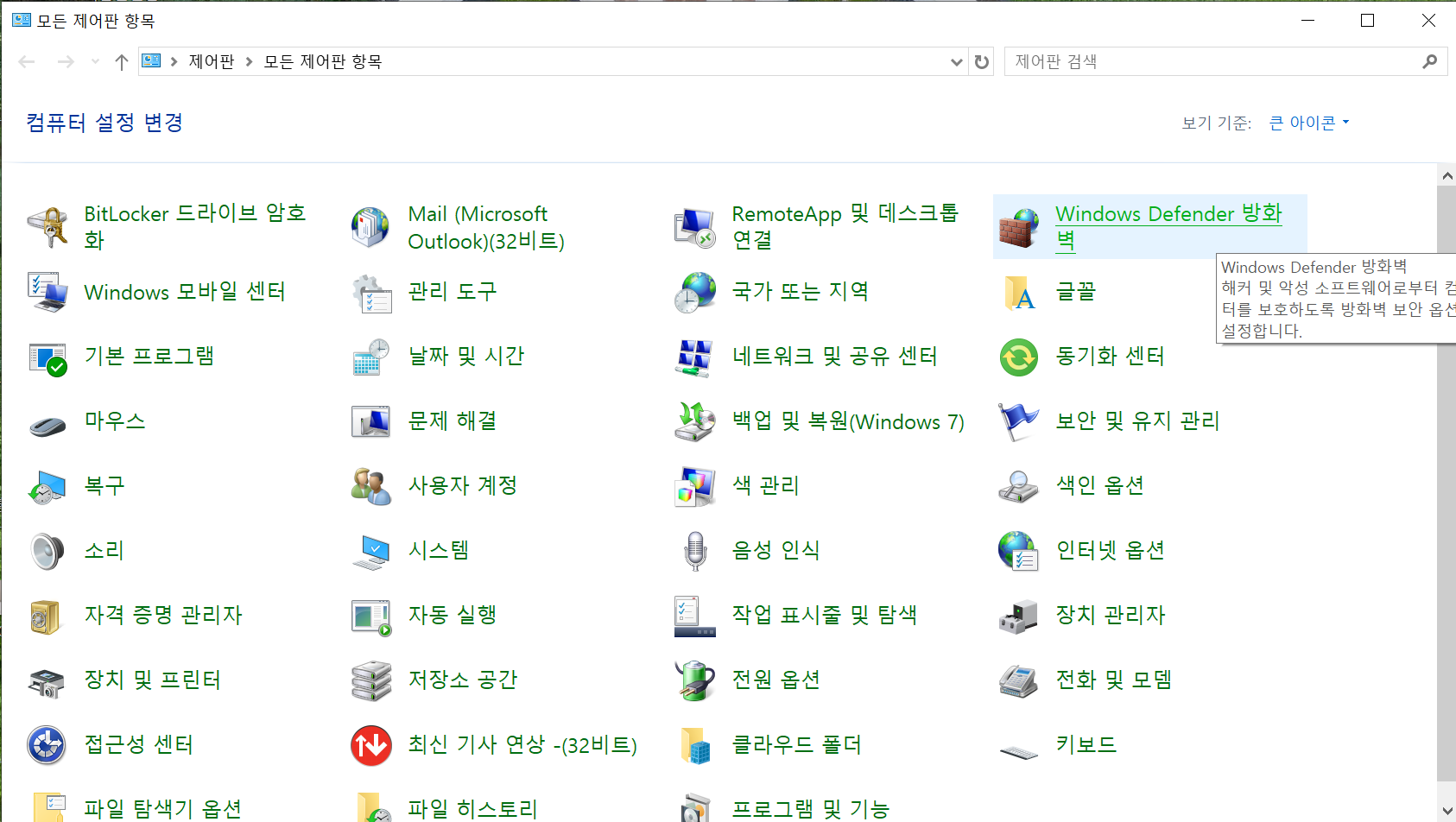The height and width of the screenshot is (822, 1456).
Task: Open the 저장소 공간 drives icon
Action: point(370,680)
